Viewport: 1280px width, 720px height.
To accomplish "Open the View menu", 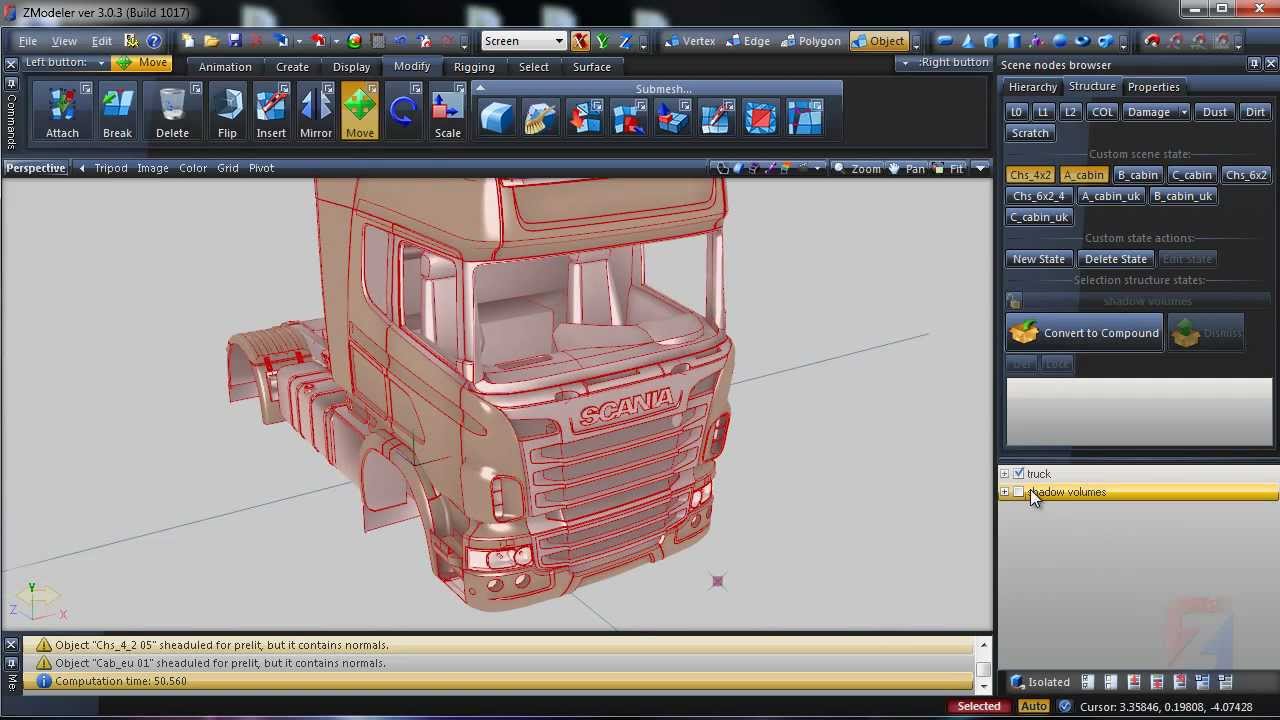I will (64, 41).
